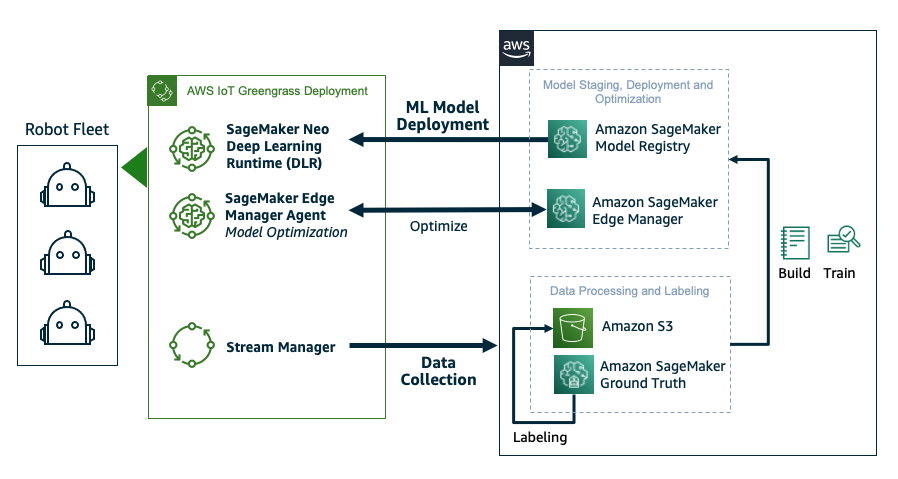The height and width of the screenshot is (479, 898).
Task: Click the AWS IoT Greengrass Deployment title
Action: pyautogui.click(x=277, y=91)
